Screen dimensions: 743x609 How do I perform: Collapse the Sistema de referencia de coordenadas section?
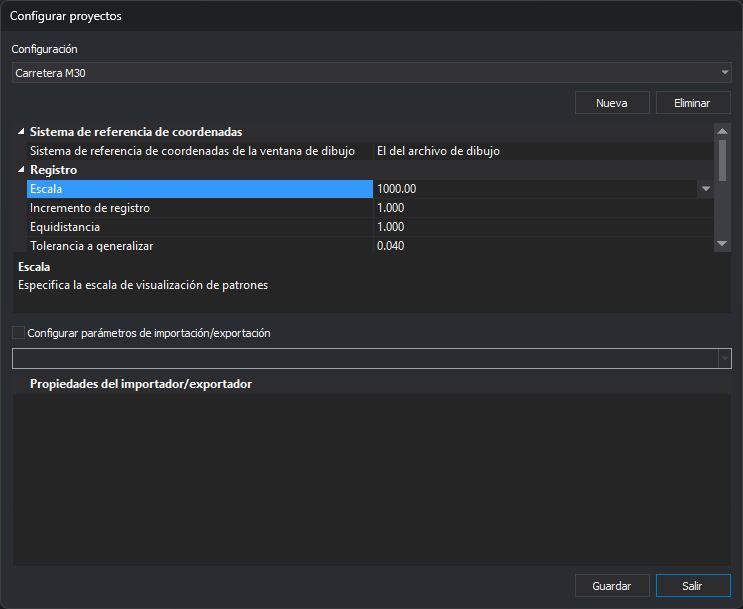[21, 132]
